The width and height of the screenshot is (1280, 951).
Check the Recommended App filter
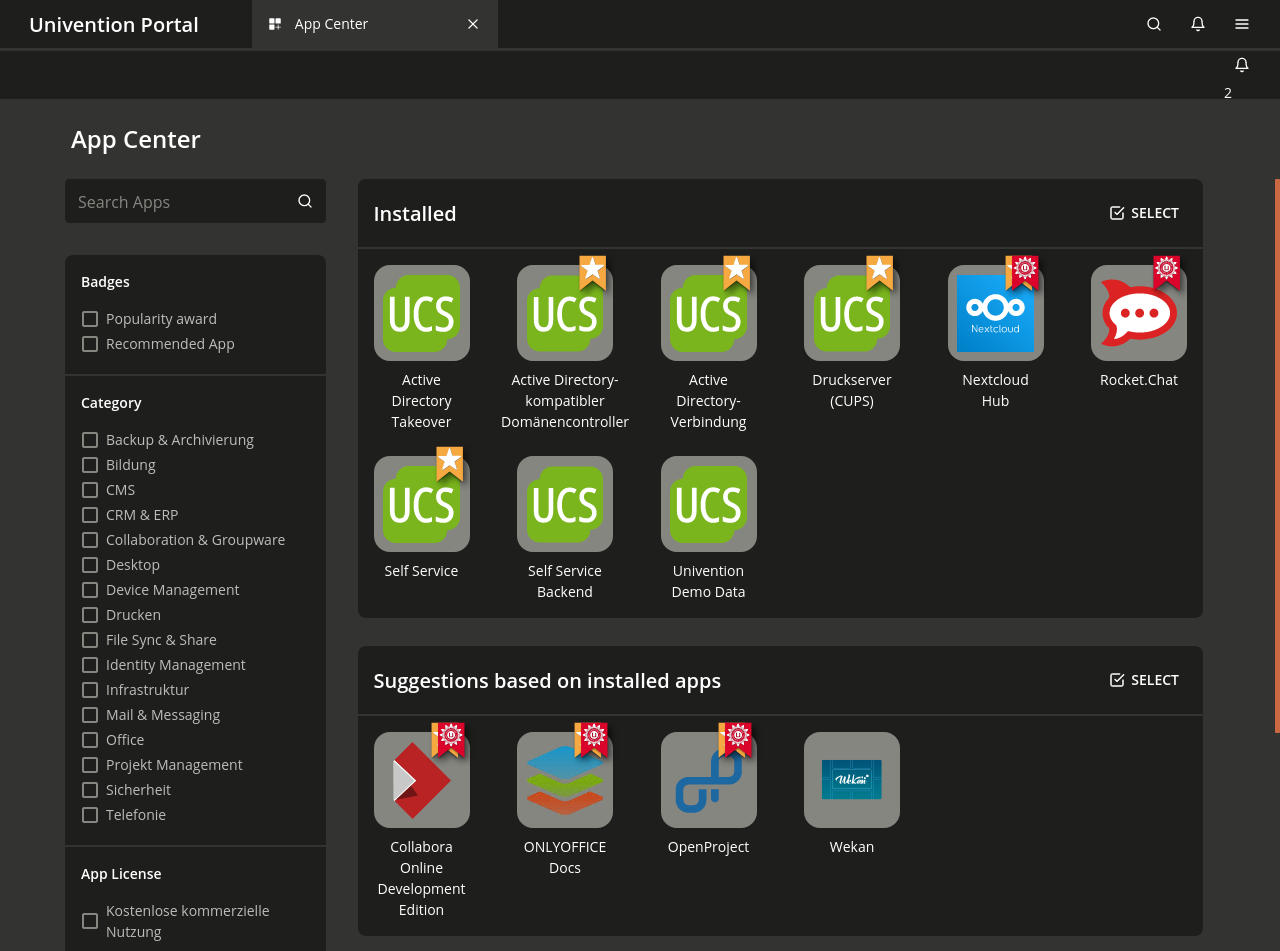coord(90,344)
